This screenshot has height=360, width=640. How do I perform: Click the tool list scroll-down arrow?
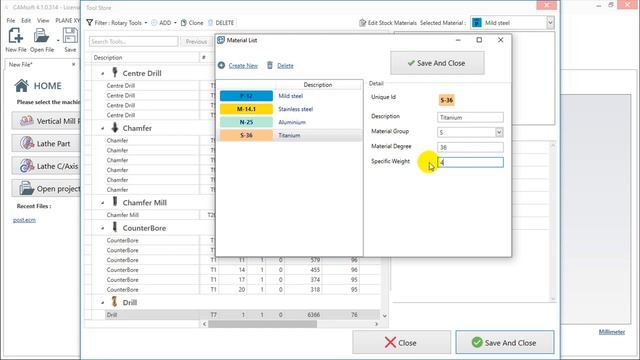(384, 316)
